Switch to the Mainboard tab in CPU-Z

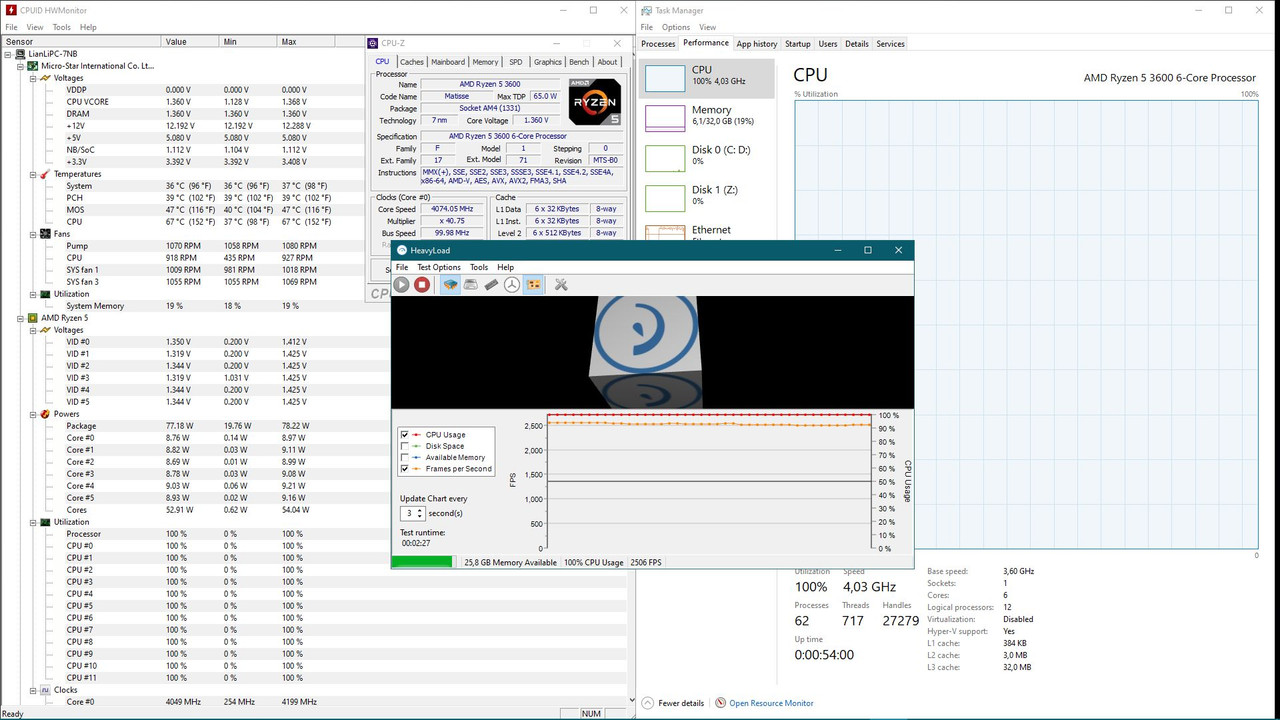point(448,62)
